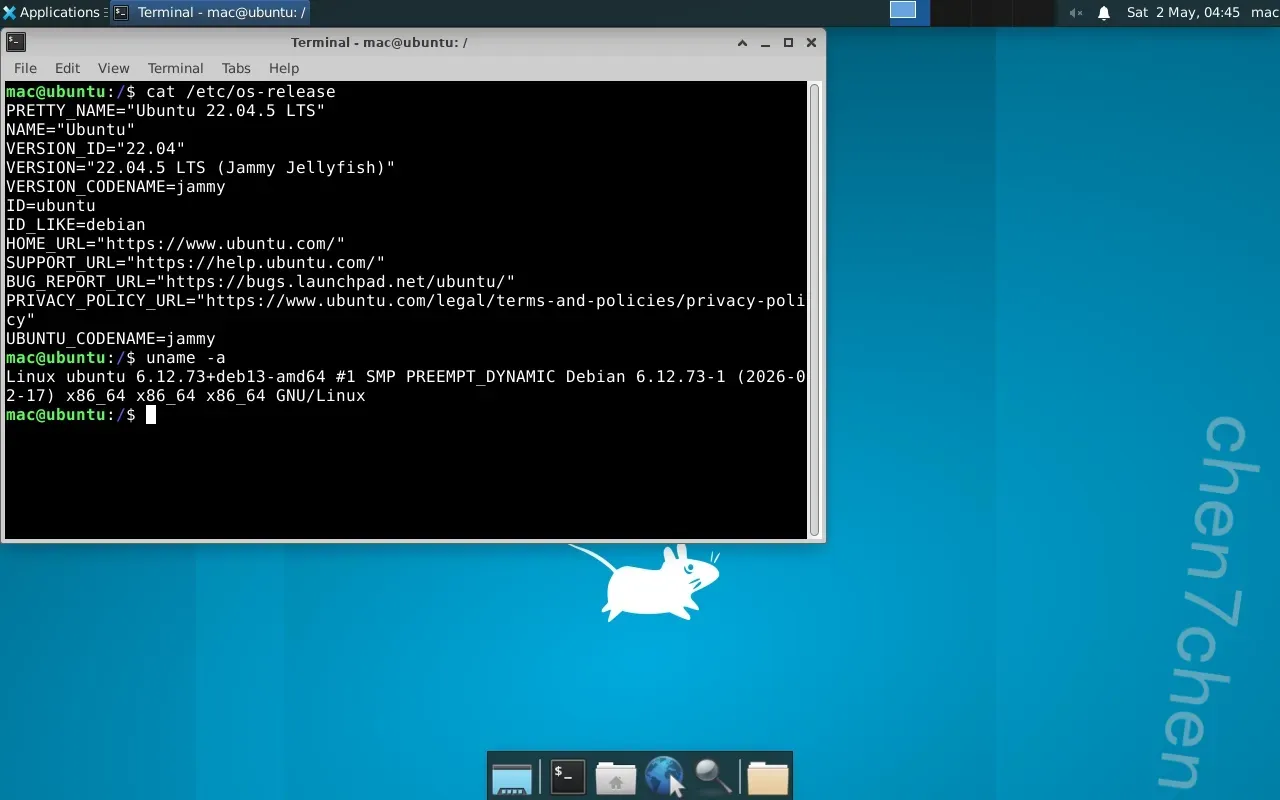Click the shade (roll up) window arrow button
Image resolution: width=1280 pixels, height=800 pixels.
[742, 43]
